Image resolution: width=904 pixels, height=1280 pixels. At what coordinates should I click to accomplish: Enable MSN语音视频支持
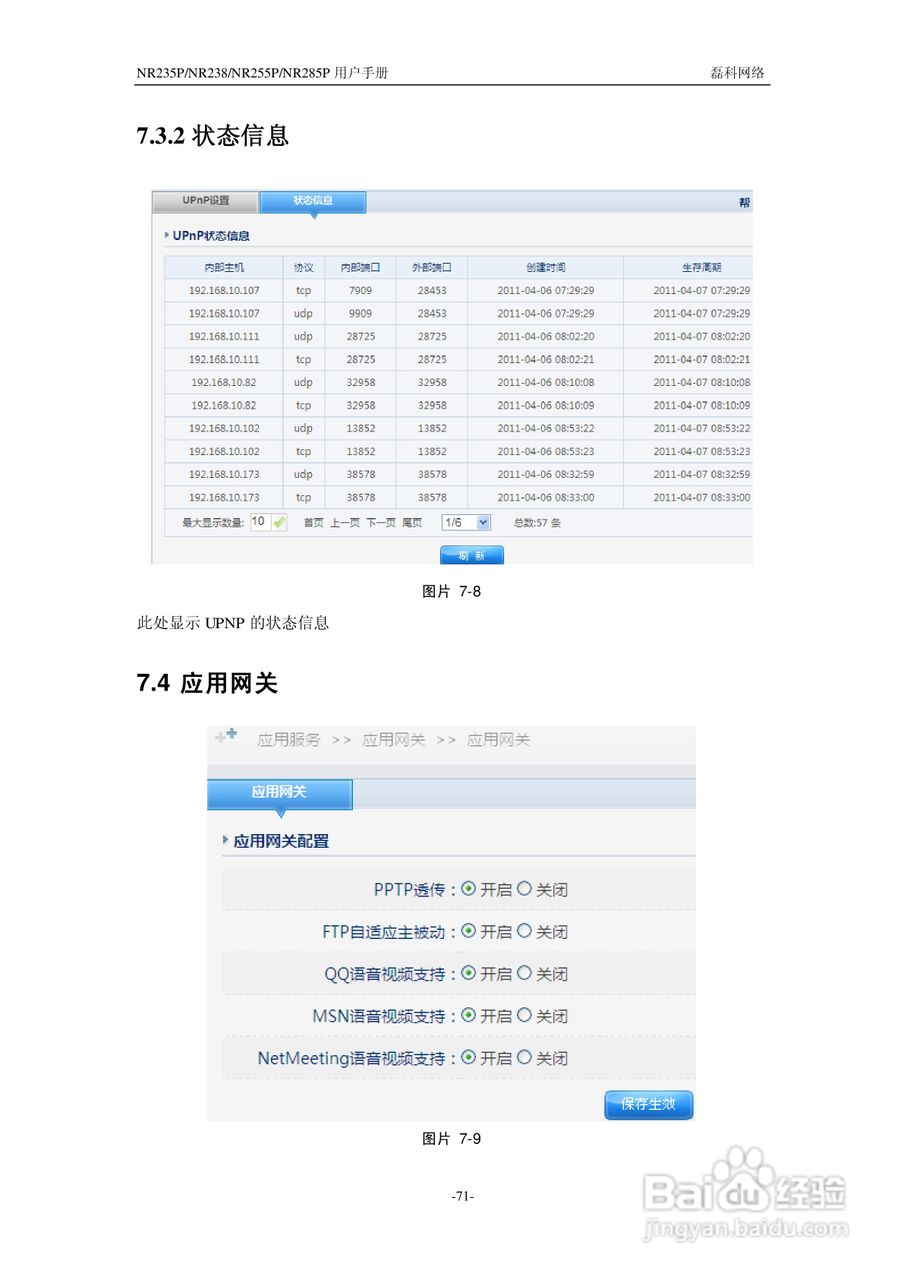(468, 1016)
